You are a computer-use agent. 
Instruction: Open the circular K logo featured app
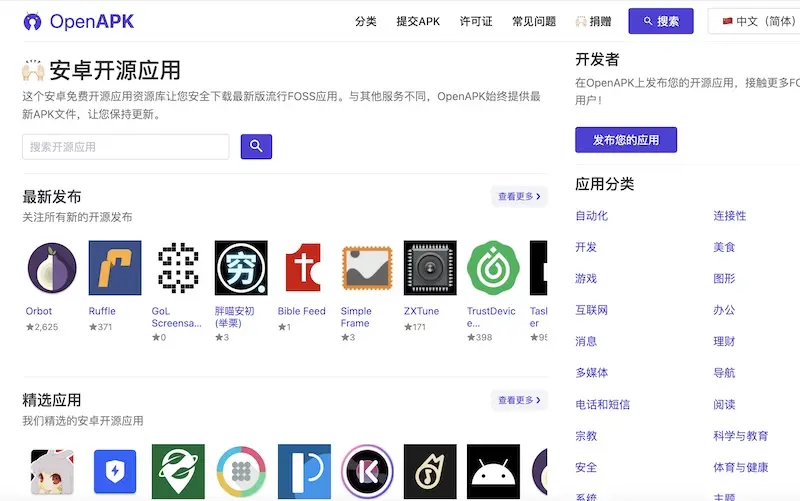coord(367,471)
